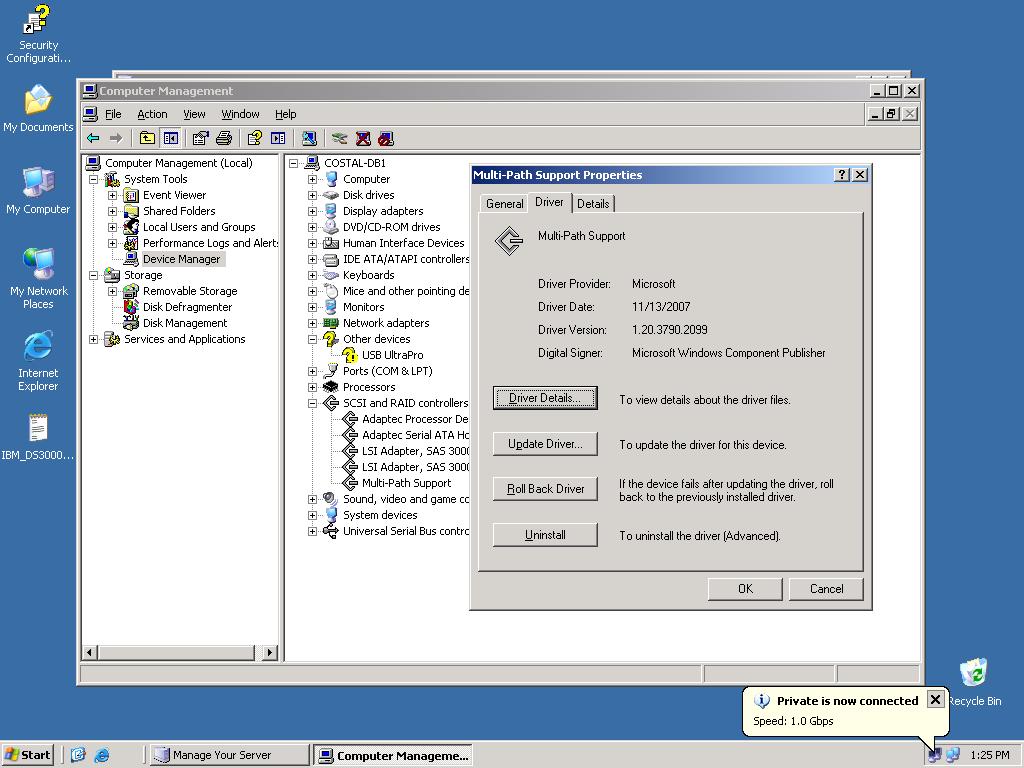Click the Print icon in the toolbar
The image size is (1024, 768).
tap(224, 138)
